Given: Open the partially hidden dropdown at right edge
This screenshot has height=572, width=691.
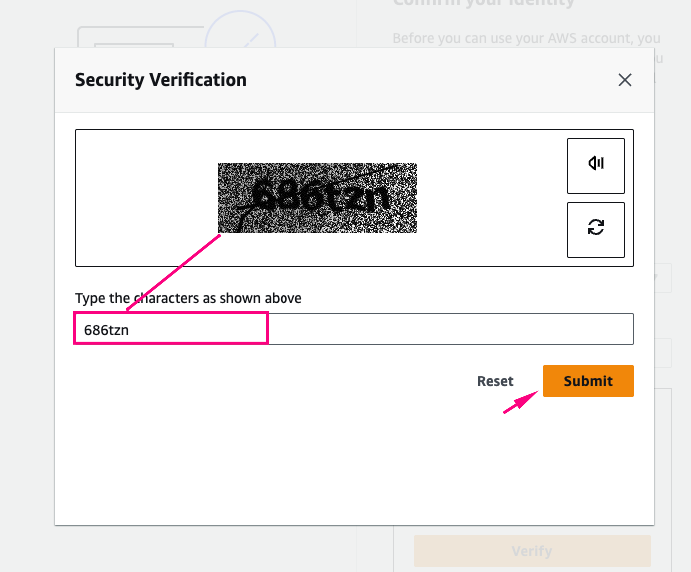Looking at the screenshot, I should click(662, 278).
